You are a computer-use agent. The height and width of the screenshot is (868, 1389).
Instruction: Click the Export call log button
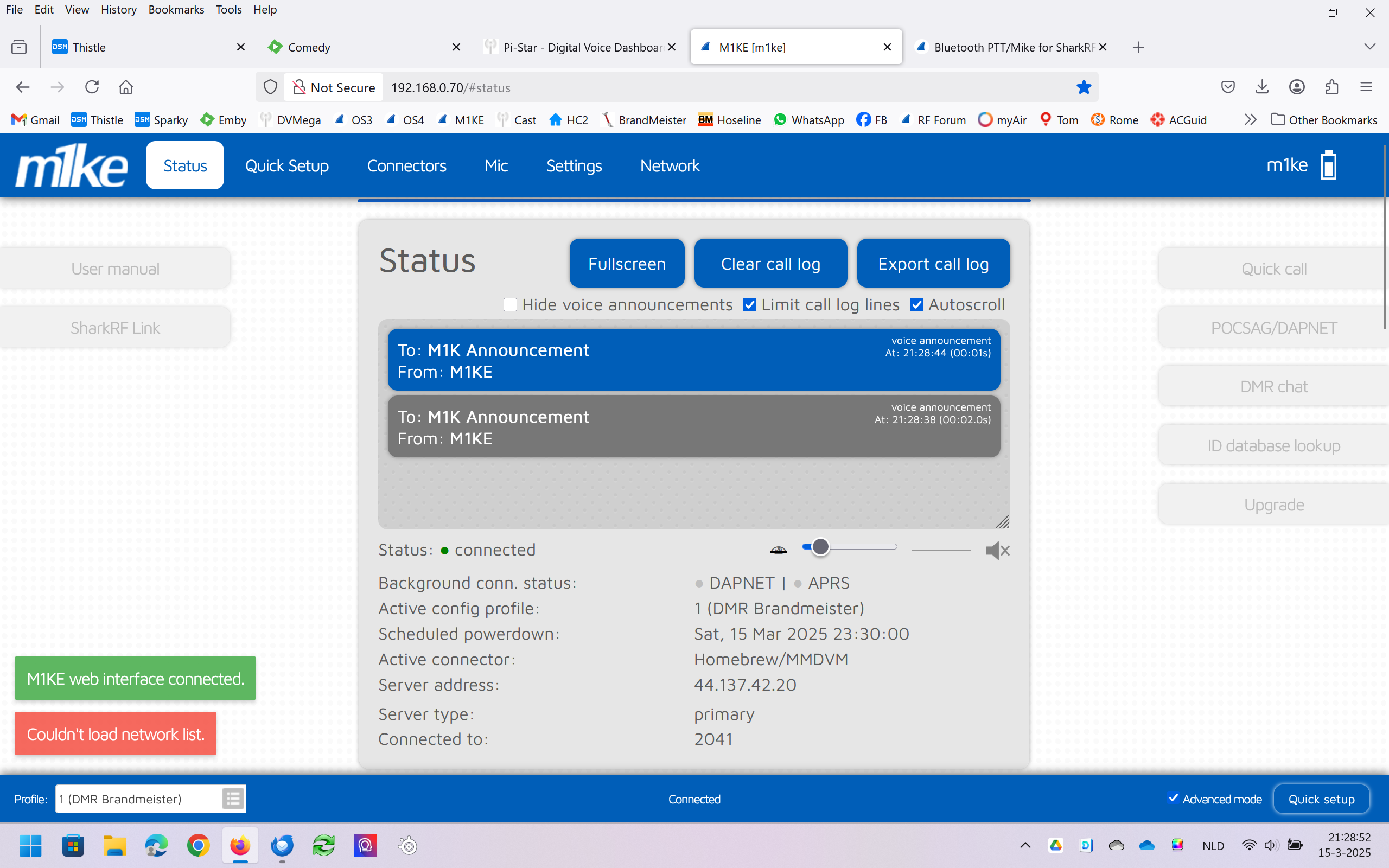[x=933, y=264]
